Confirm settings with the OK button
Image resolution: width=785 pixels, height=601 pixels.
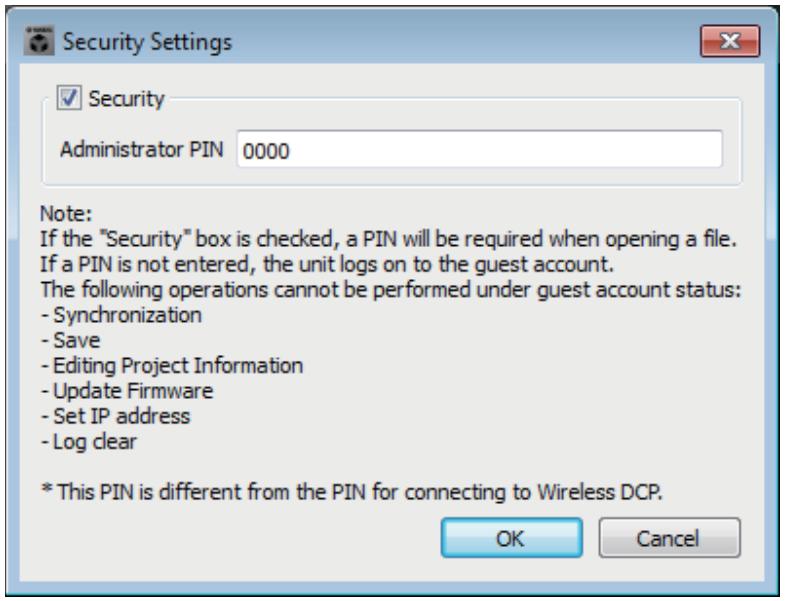pyautogui.click(x=511, y=538)
